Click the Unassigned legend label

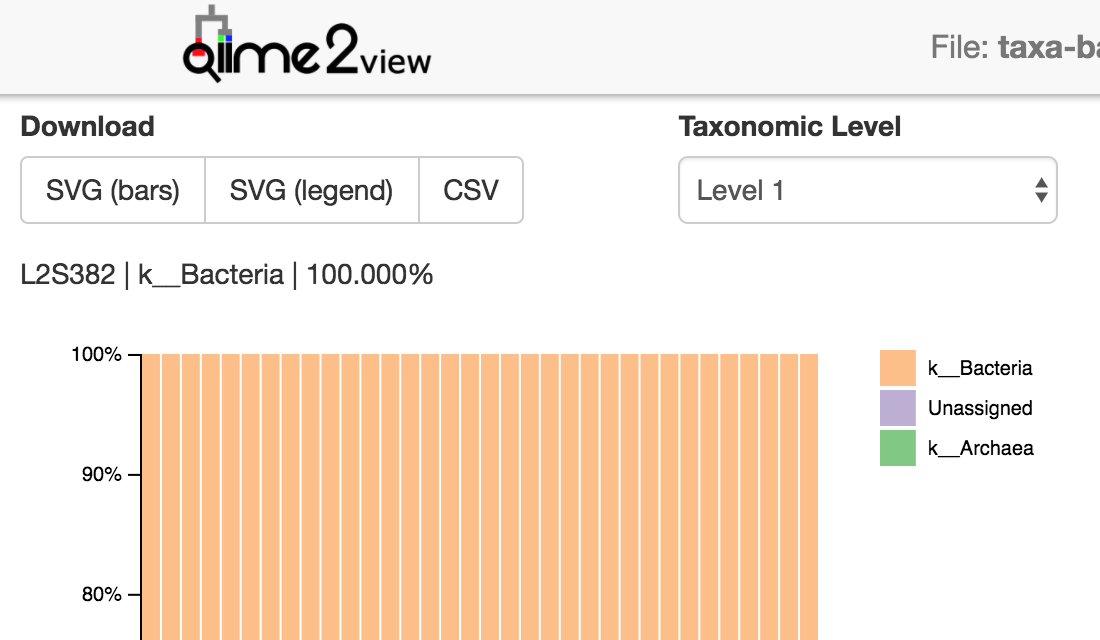tap(980, 408)
